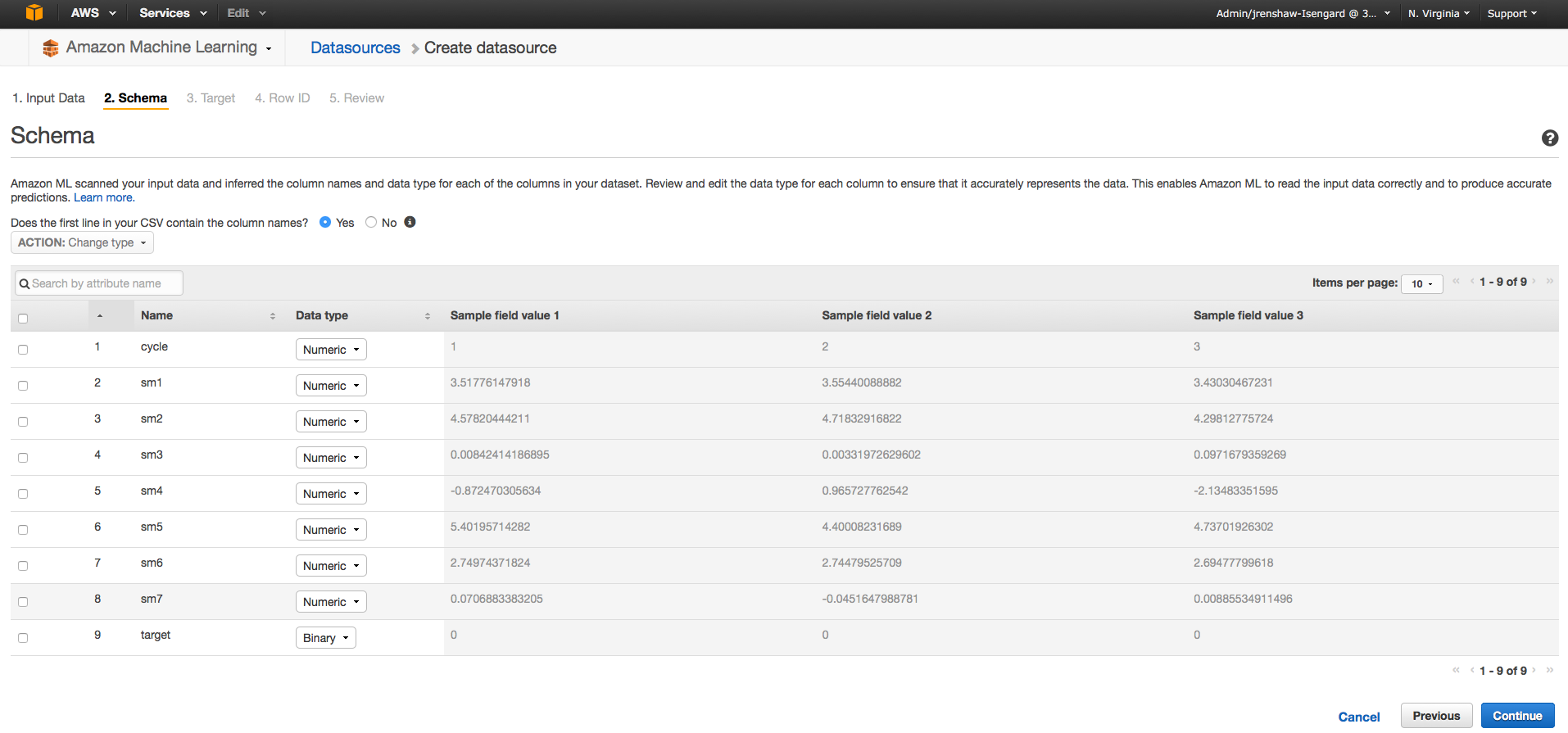
Task: Sort by the Data type column arrows
Action: (x=428, y=316)
